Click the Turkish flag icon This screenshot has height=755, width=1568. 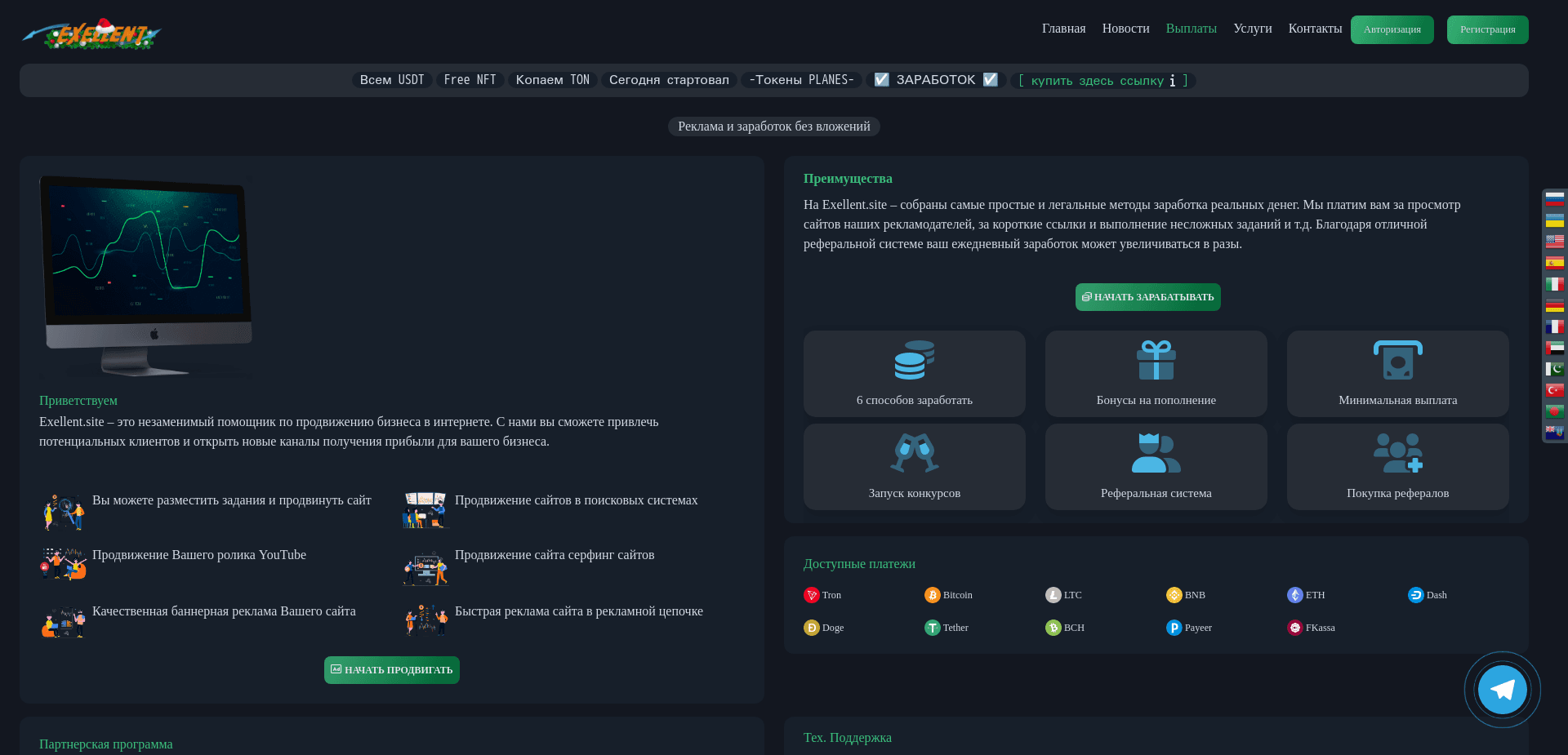[1554, 390]
